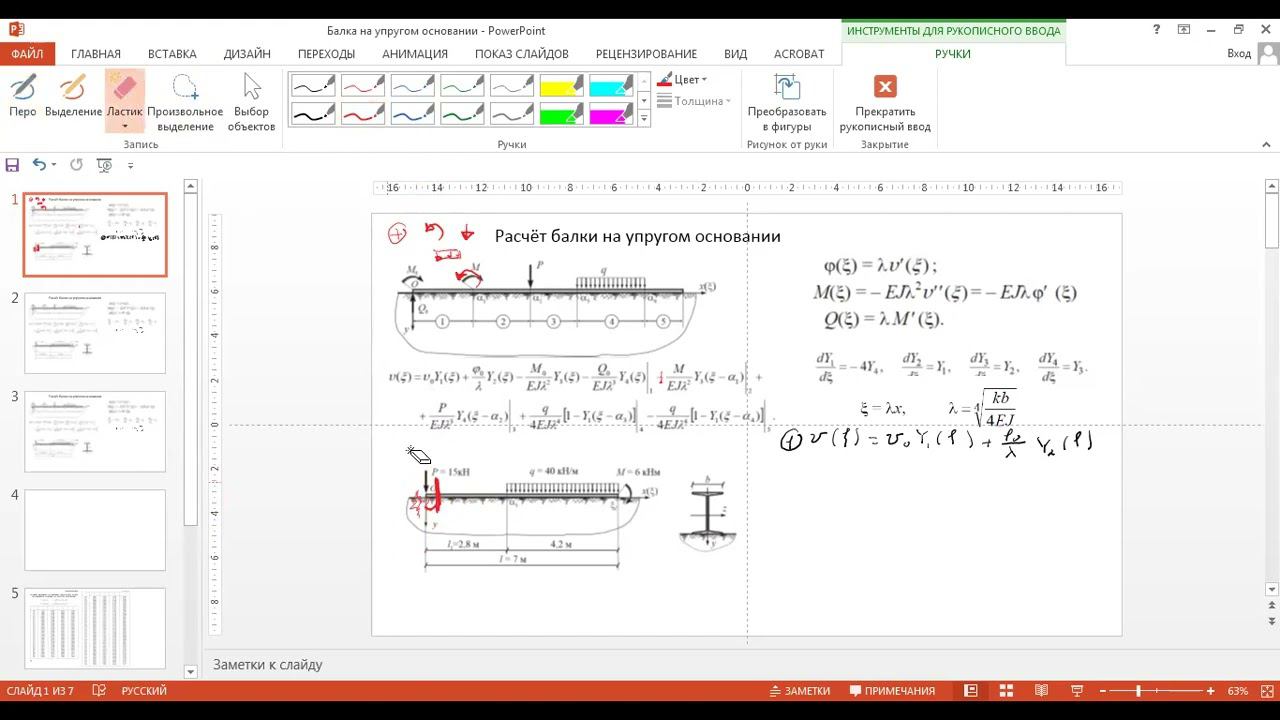Activate the Ластик eraser tool
Viewport: 1280px width, 720px height.
(125, 93)
